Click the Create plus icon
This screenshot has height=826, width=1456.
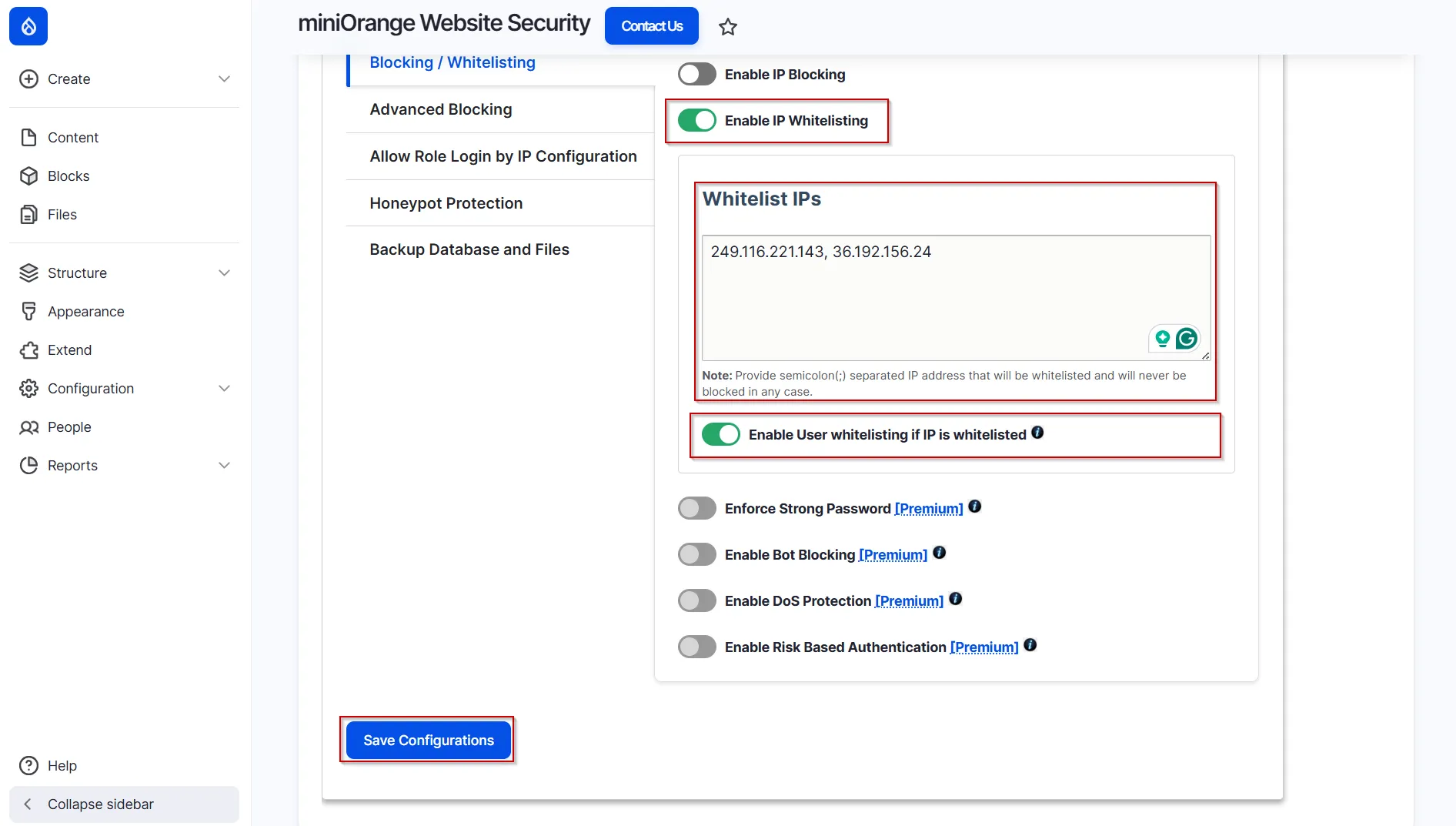point(28,79)
